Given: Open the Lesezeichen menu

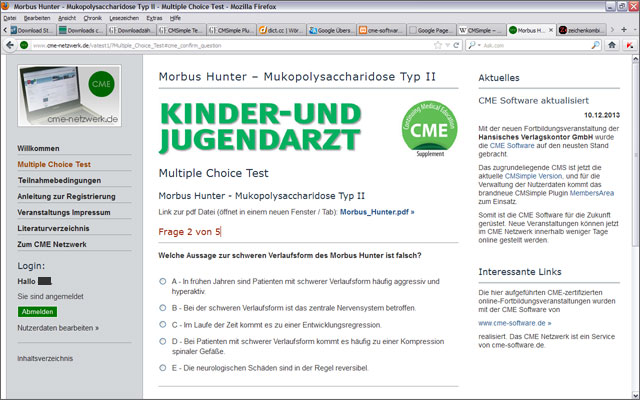Looking at the screenshot, I should click(124, 18).
